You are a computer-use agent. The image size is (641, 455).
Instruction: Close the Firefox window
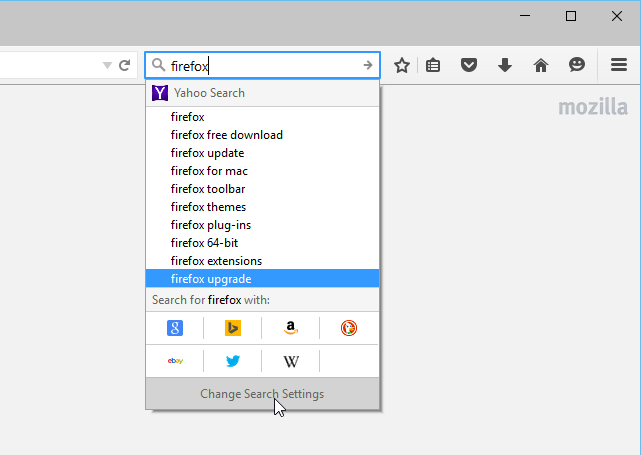coord(616,16)
